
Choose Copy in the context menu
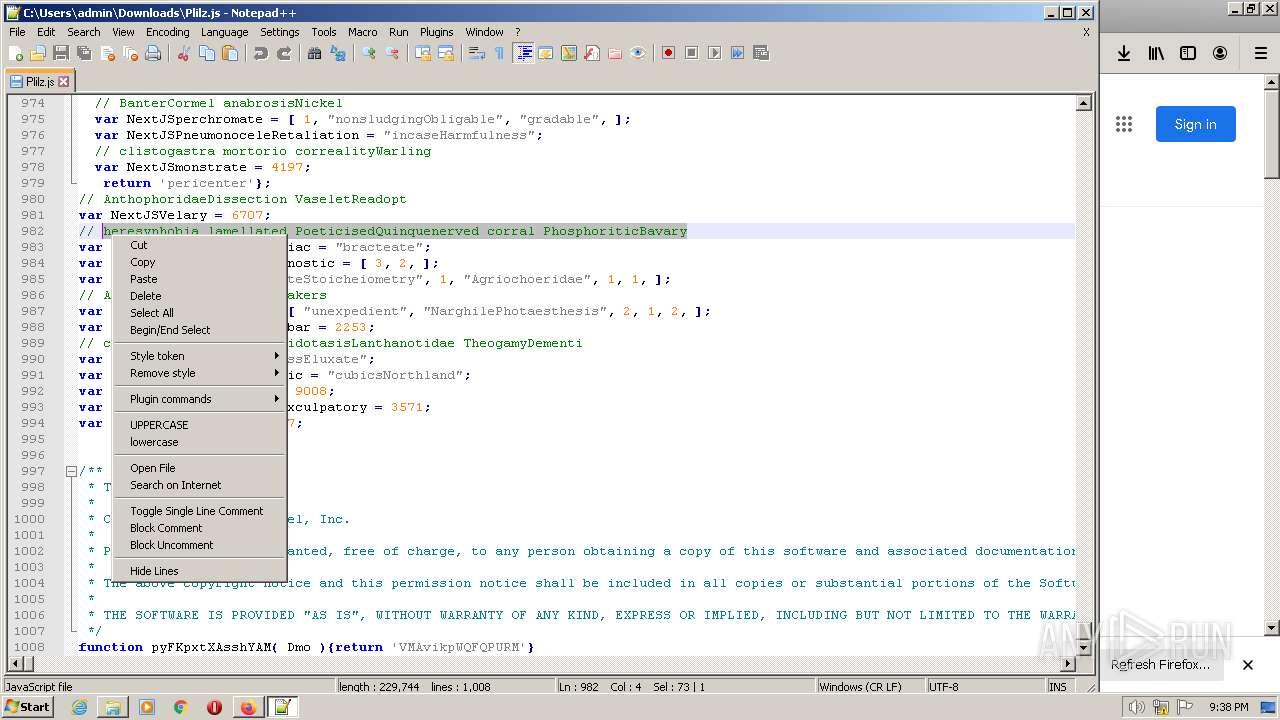pyautogui.click(x=199, y=262)
